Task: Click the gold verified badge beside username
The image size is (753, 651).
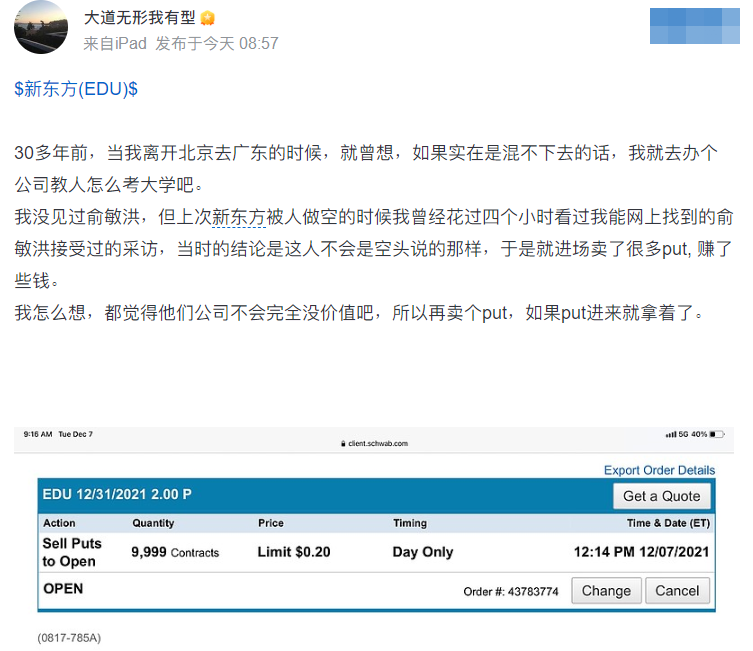Action: (207, 18)
